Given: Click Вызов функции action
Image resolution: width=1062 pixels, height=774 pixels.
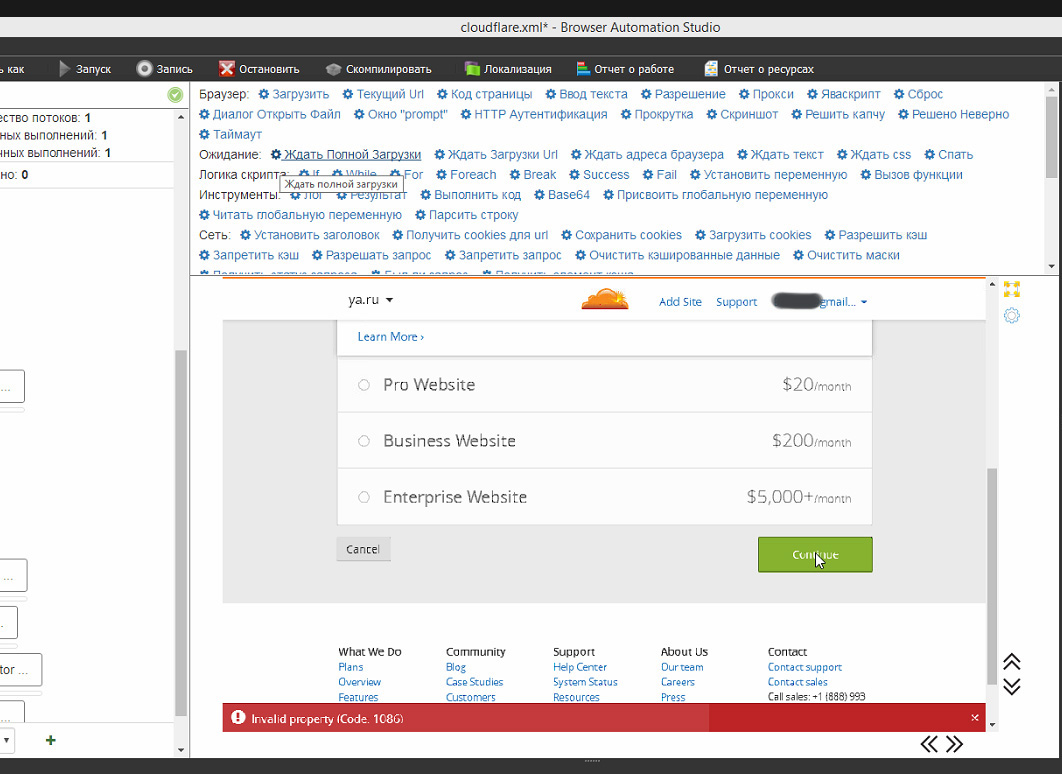Looking at the screenshot, I should [911, 175].
